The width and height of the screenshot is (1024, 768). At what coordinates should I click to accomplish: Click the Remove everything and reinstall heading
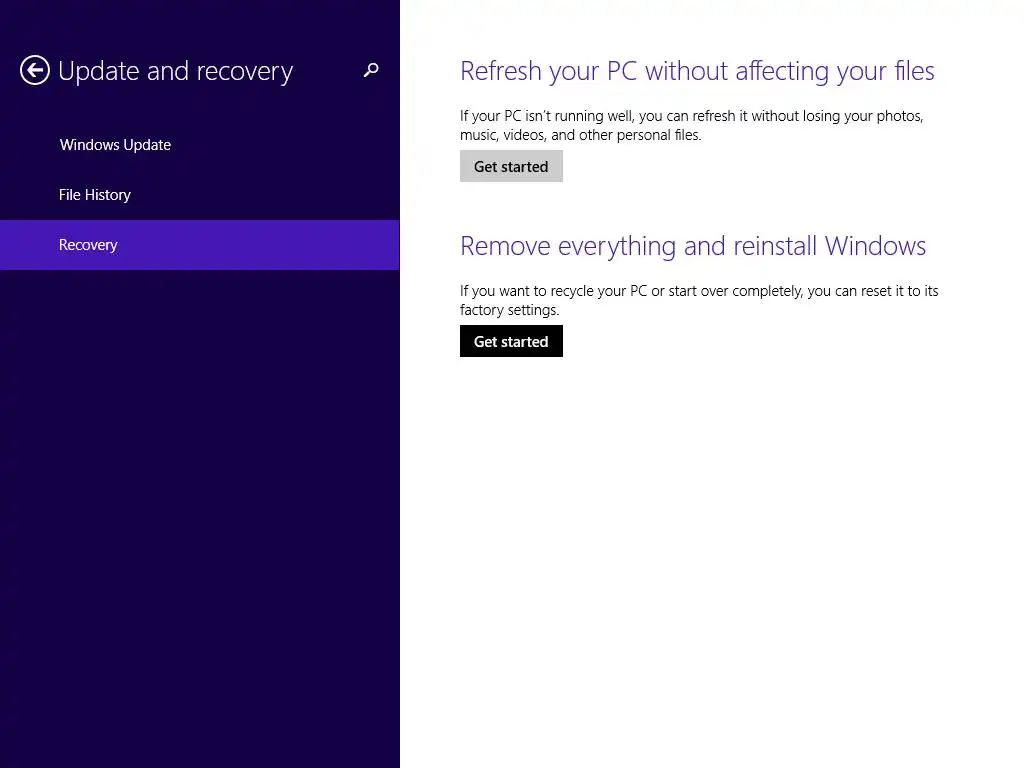[x=693, y=246]
